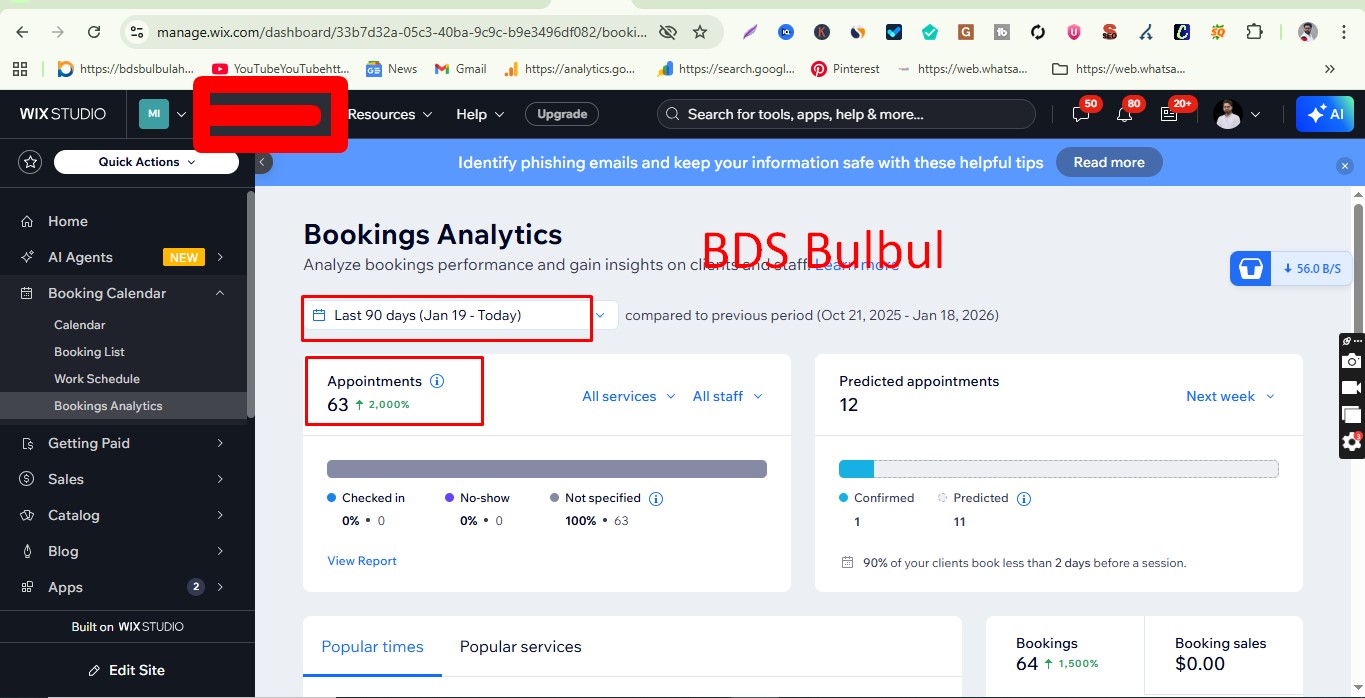The image size is (1365, 698).
Task: Open the All services filter dropdown
Action: [628, 396]
